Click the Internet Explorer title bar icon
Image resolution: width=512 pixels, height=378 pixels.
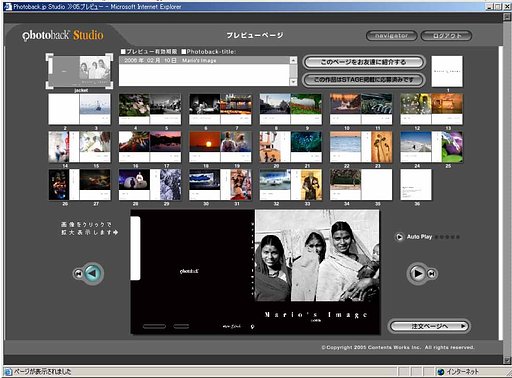(7, 6)
